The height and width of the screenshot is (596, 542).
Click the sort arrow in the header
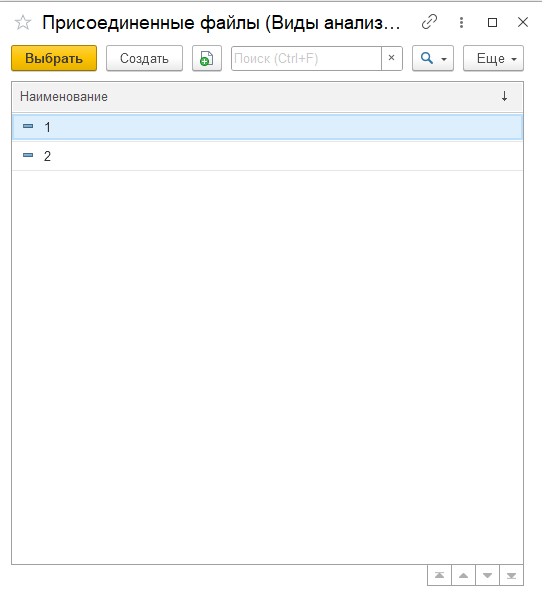point(504,96)
